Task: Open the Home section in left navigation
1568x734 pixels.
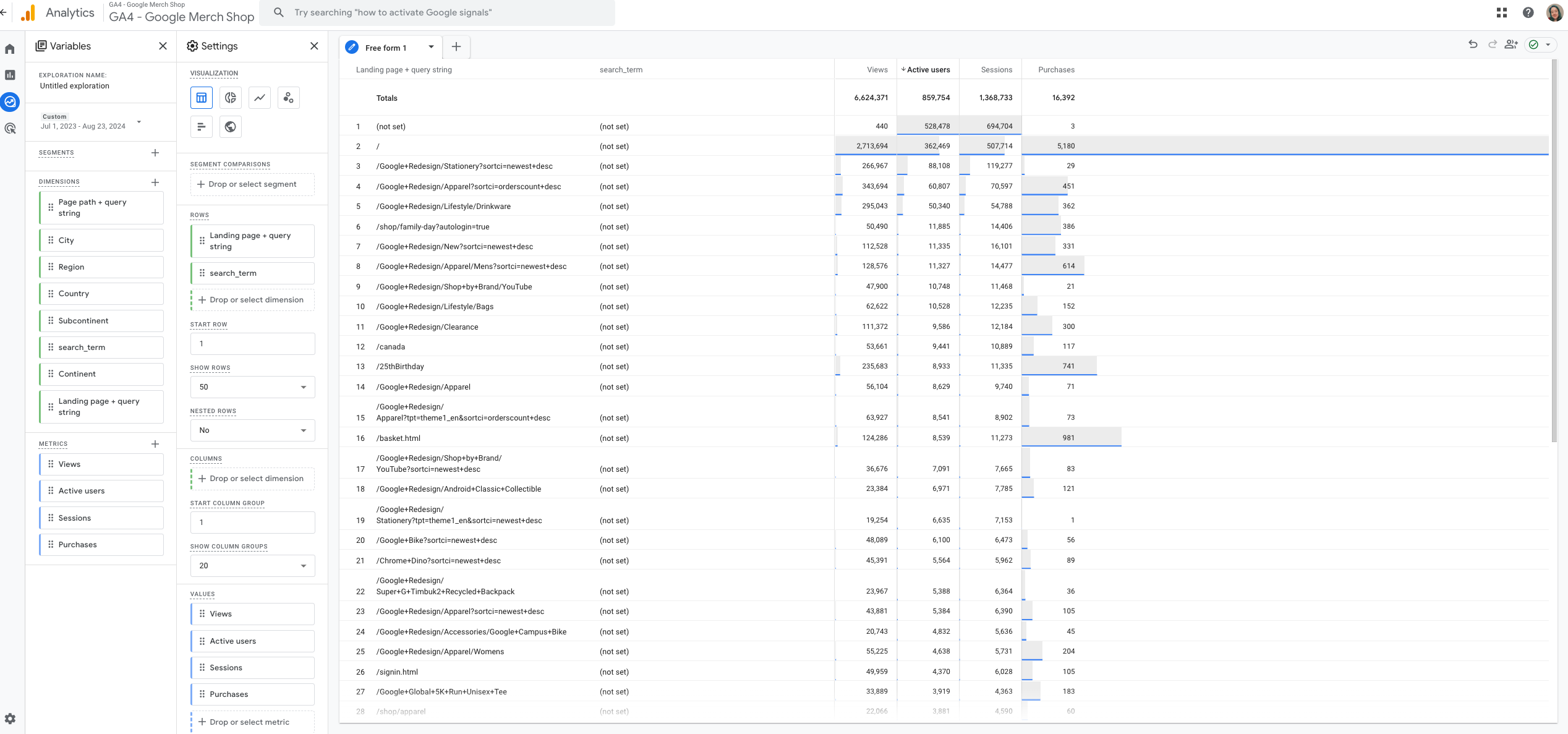Action: tap(10, 49)
